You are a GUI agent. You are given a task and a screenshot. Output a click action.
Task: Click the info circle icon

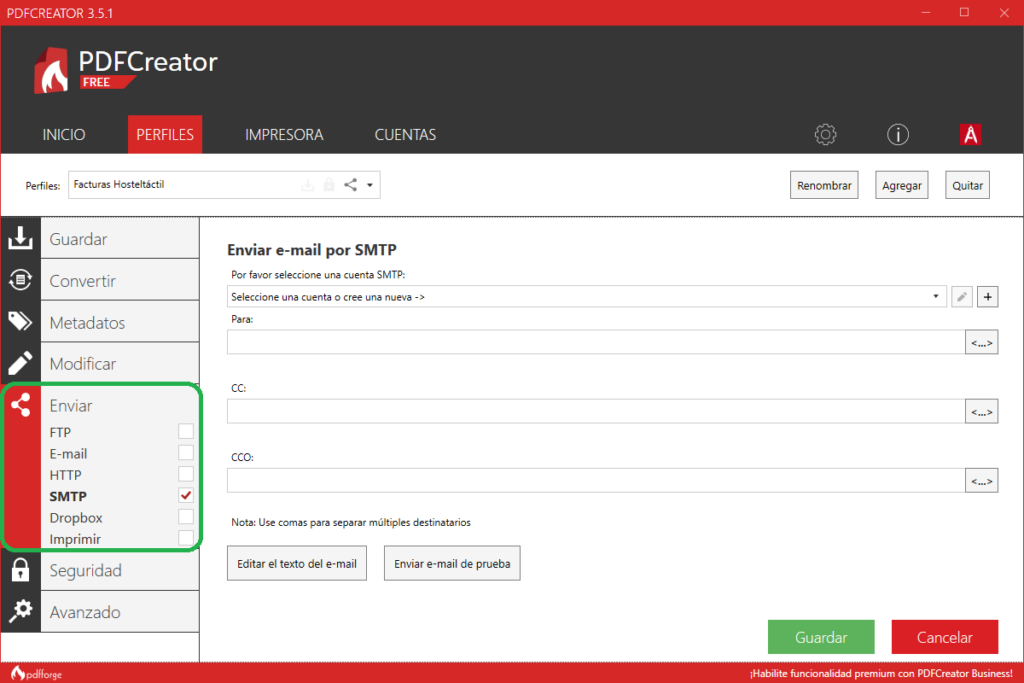tap(898, 135)
